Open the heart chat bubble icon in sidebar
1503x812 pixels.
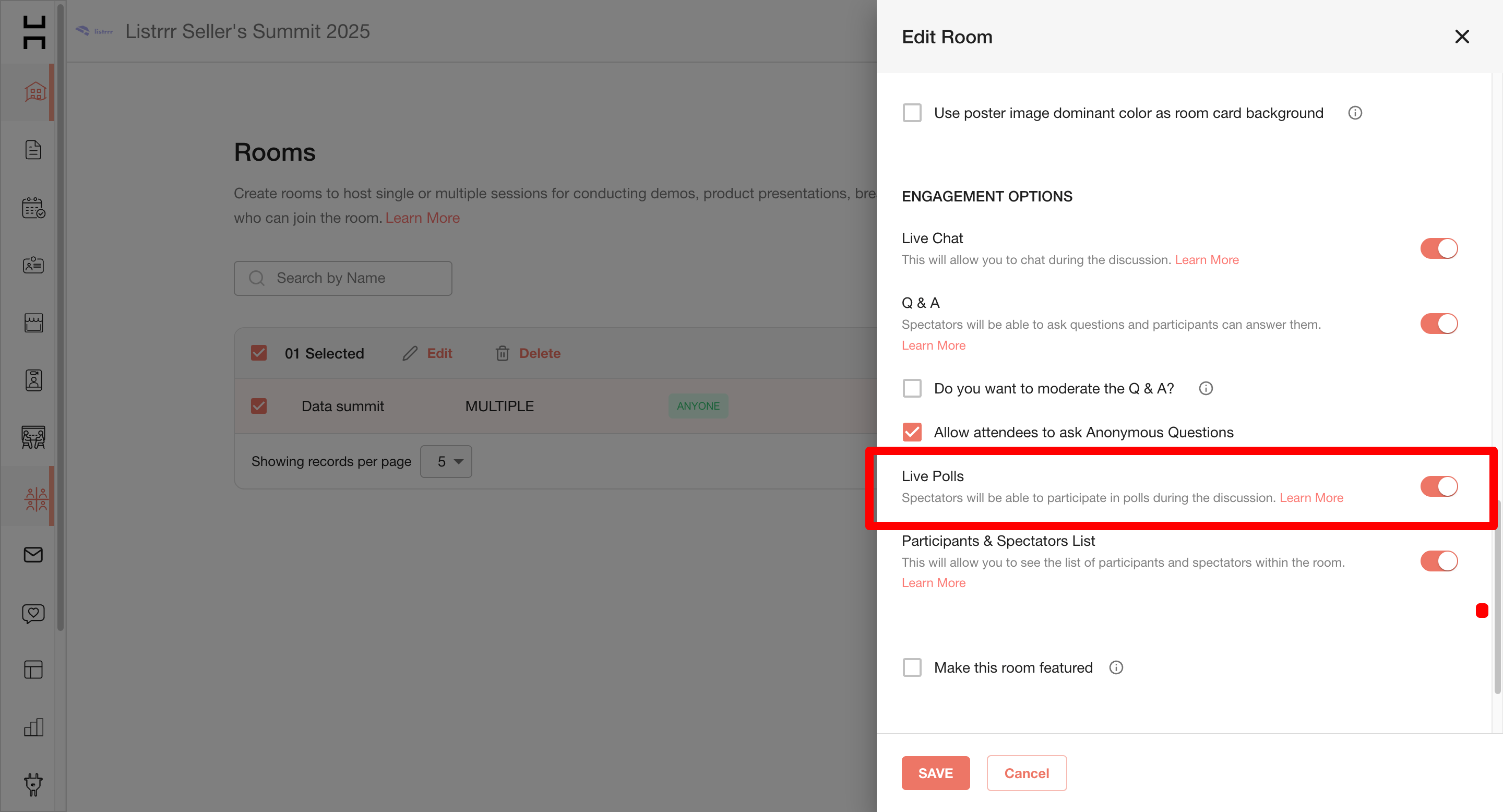pyautogui.click(x=33, y=613)
